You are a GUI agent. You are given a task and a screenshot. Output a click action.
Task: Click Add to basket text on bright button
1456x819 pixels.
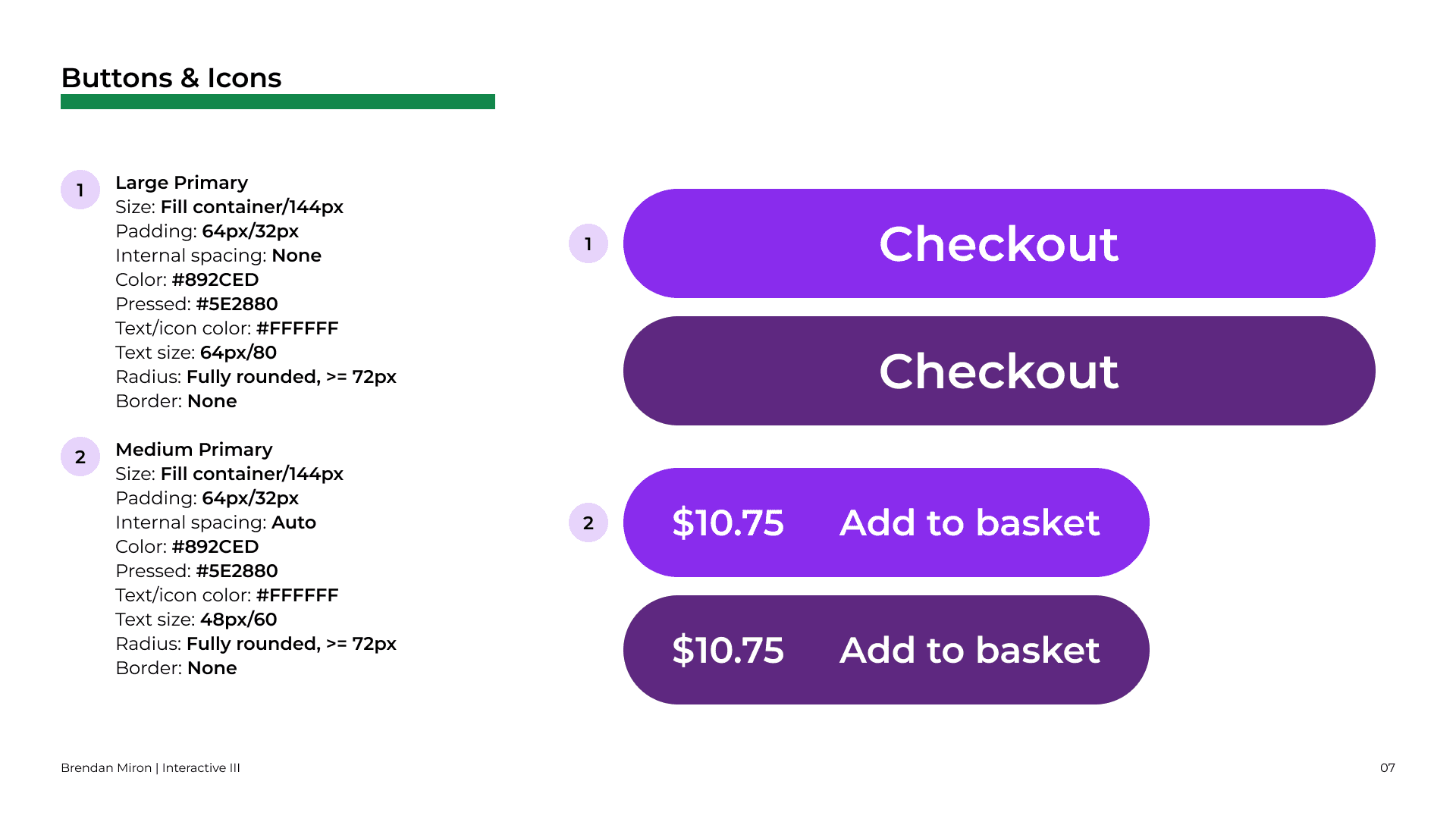coord(969,522)
